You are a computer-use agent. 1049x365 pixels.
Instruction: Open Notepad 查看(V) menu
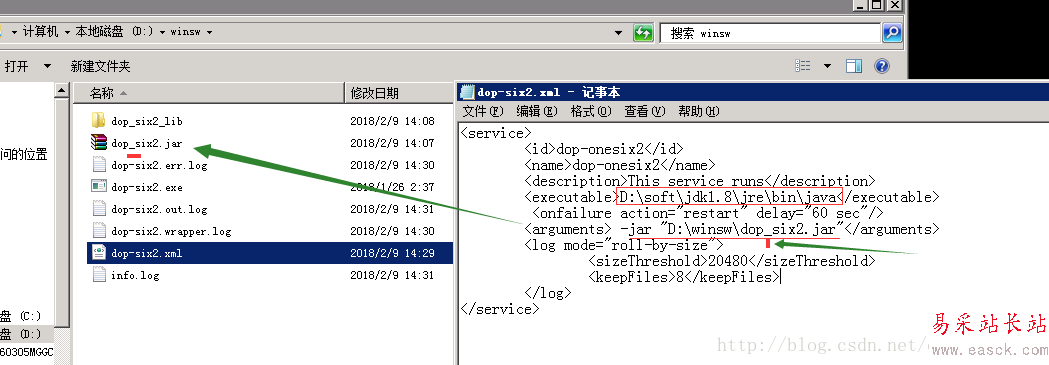click(645, 111)
